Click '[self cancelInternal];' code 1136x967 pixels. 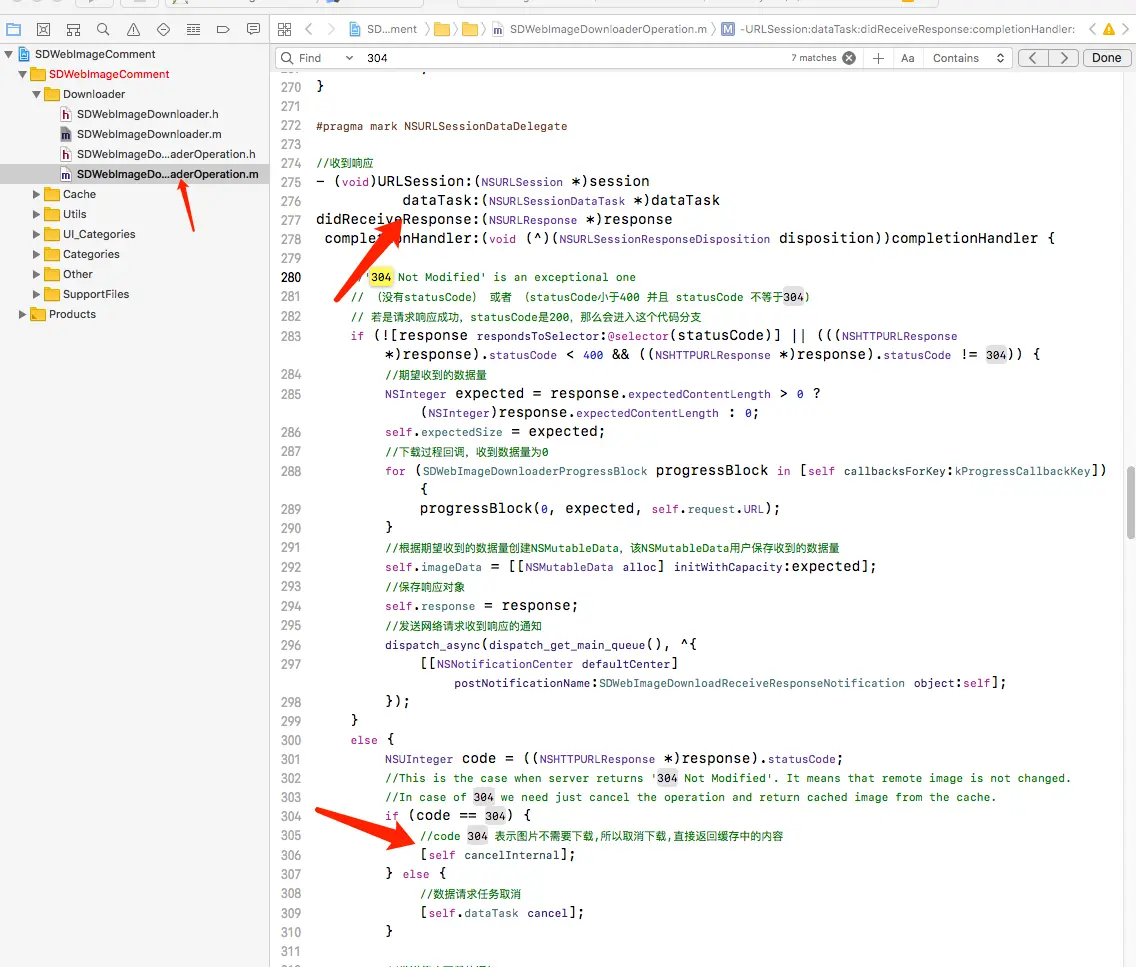498,855
